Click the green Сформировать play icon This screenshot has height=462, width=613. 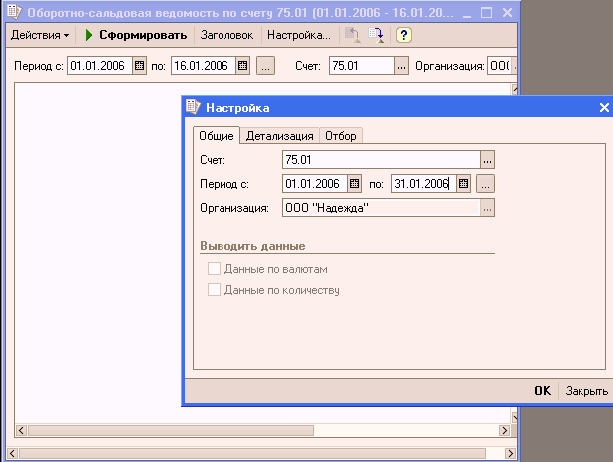(x=89, y=35)
